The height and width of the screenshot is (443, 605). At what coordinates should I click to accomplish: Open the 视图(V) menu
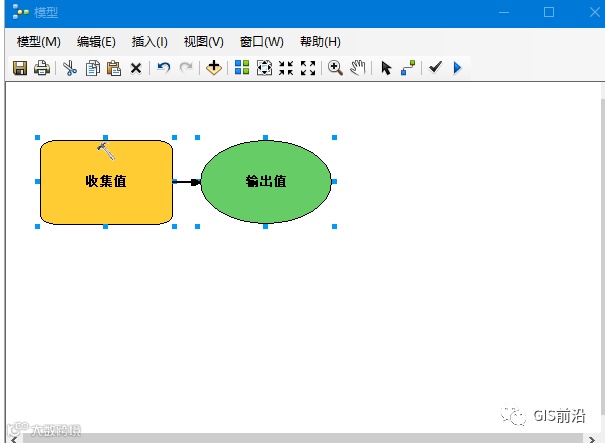(204, 42)
